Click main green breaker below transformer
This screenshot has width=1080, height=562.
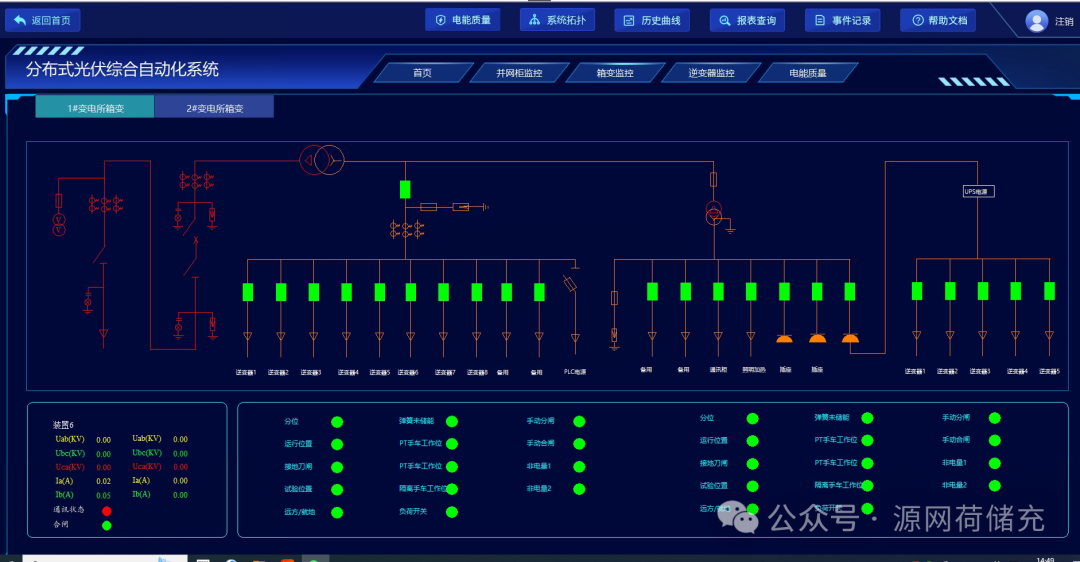click(405, 189)
